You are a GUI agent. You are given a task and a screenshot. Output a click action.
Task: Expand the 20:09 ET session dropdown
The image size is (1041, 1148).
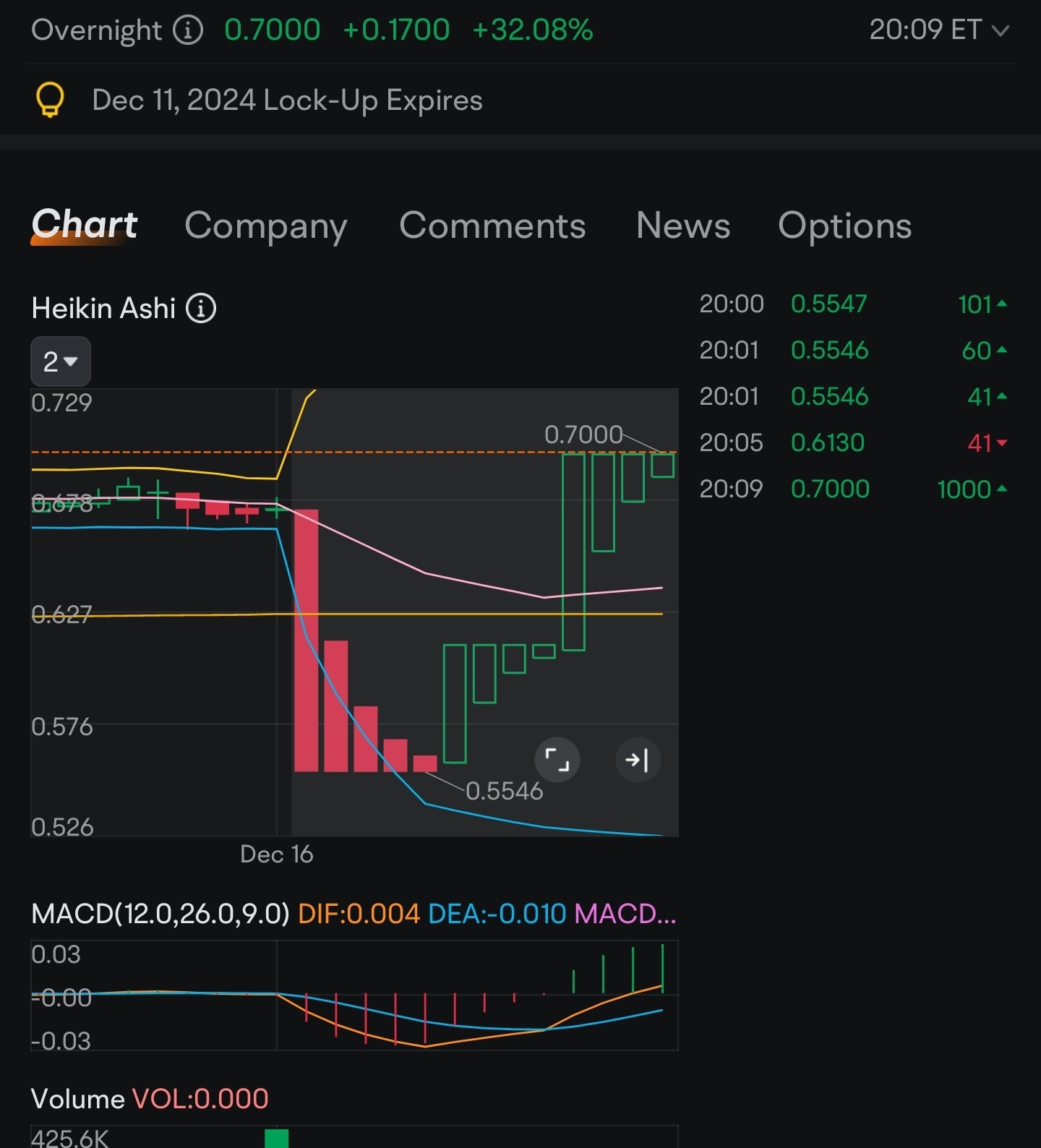938,30
